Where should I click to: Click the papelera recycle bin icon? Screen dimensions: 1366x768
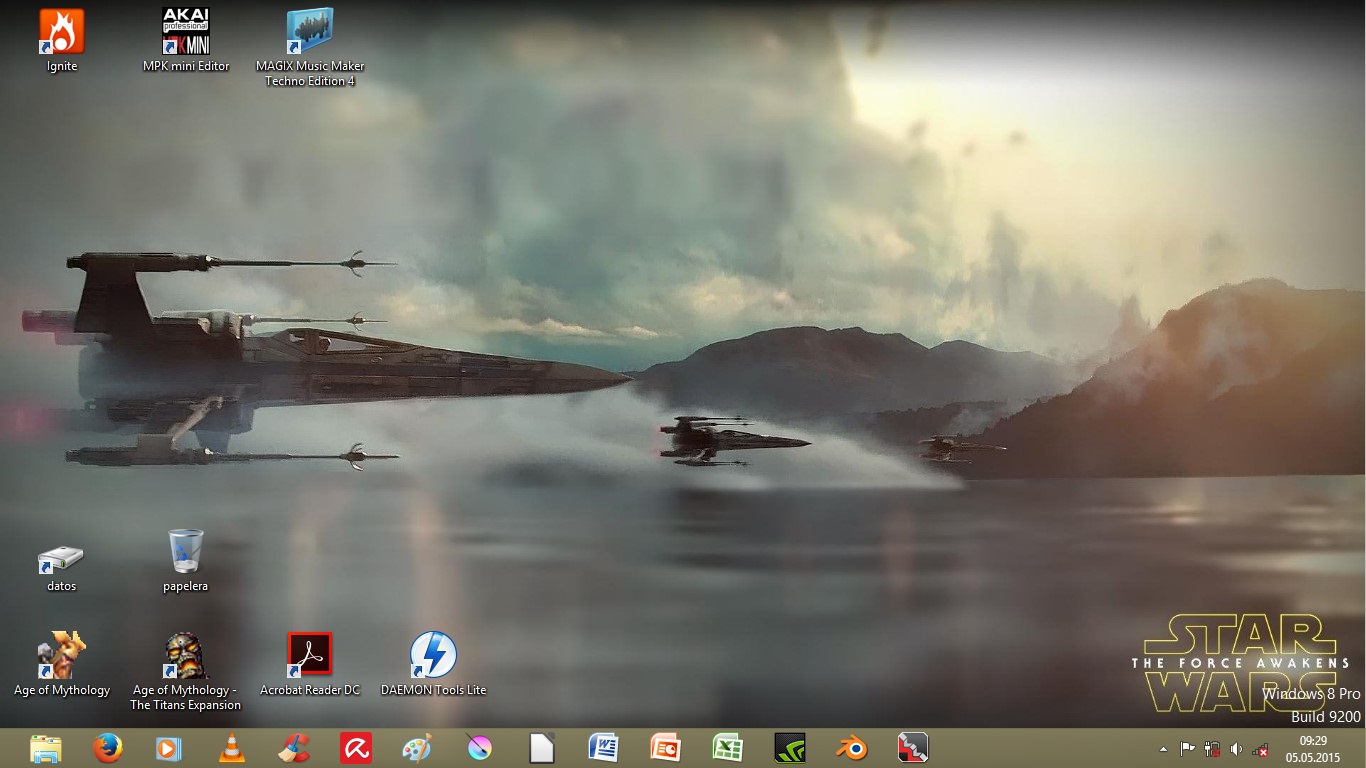pos(186,552)
